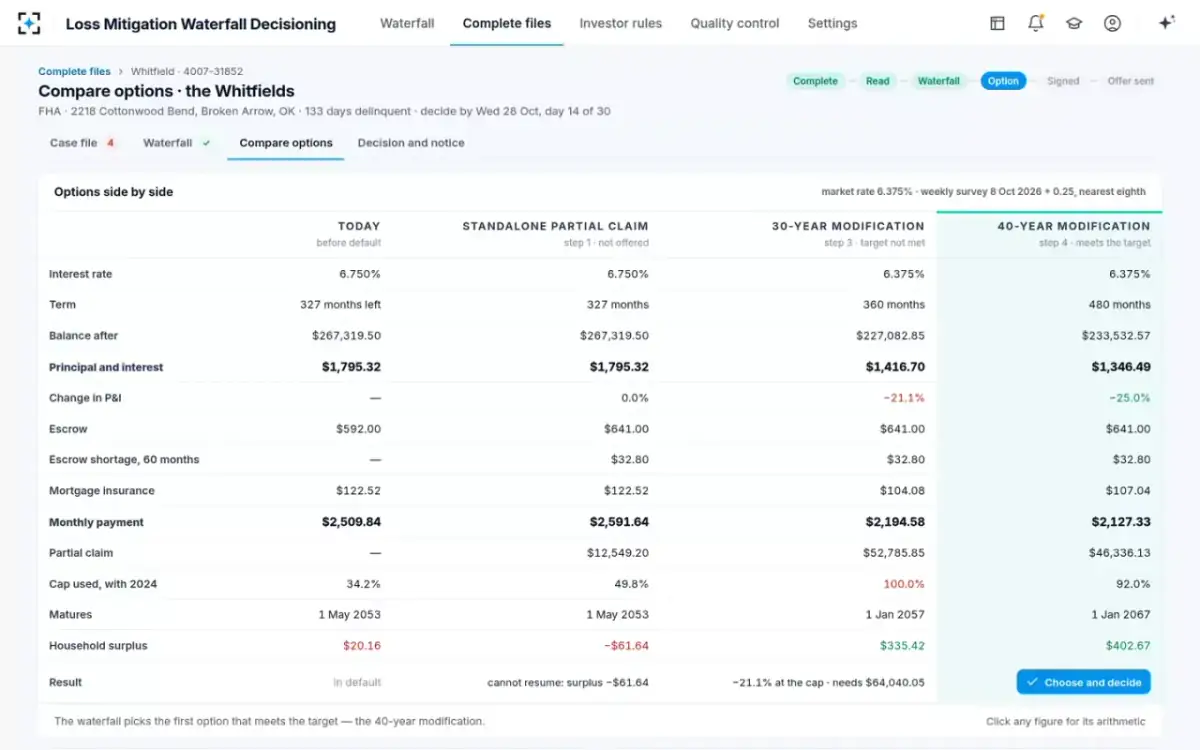Click the 40-YEAR MODIFICATION column header
Image resolution: width=1200 pixels, height=750 pixels.
[1074, 226]
